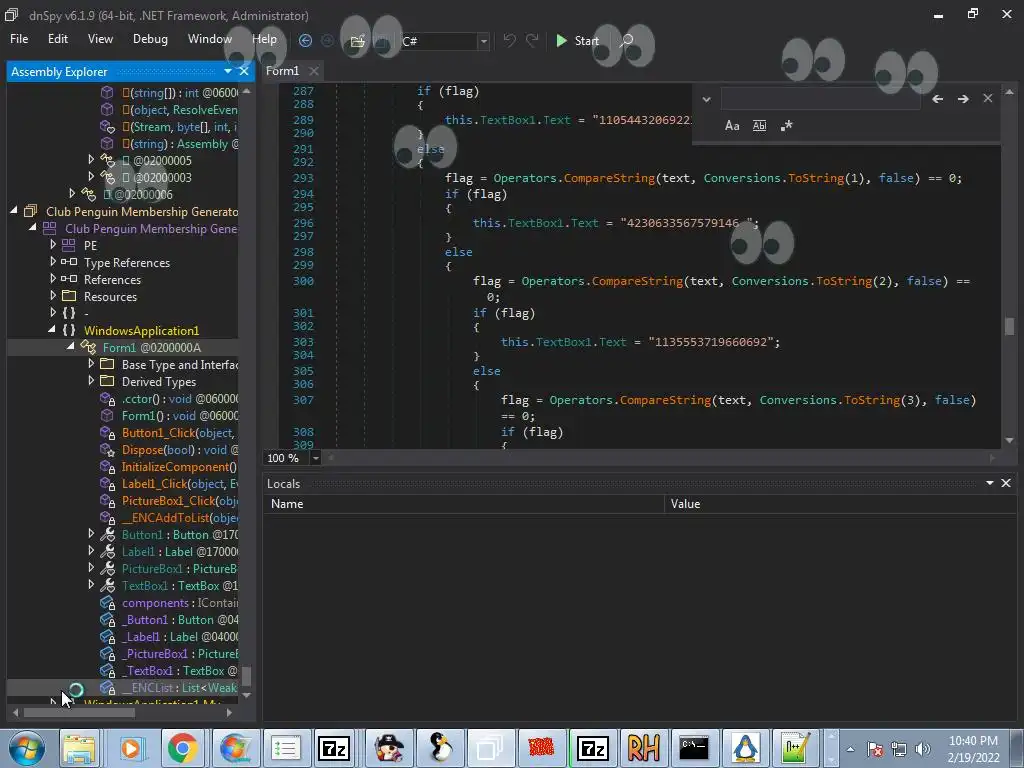
Task: Navigate backward with the toolbar back arrow
Action: [x=305, y=40]
